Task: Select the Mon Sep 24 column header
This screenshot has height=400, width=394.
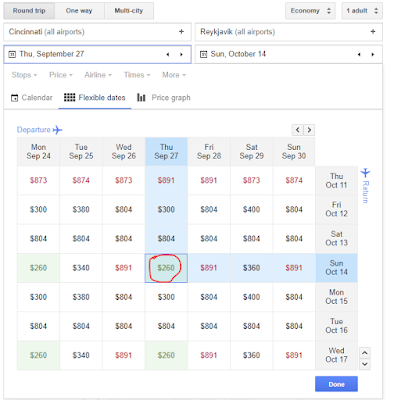Action: (38, 152)
